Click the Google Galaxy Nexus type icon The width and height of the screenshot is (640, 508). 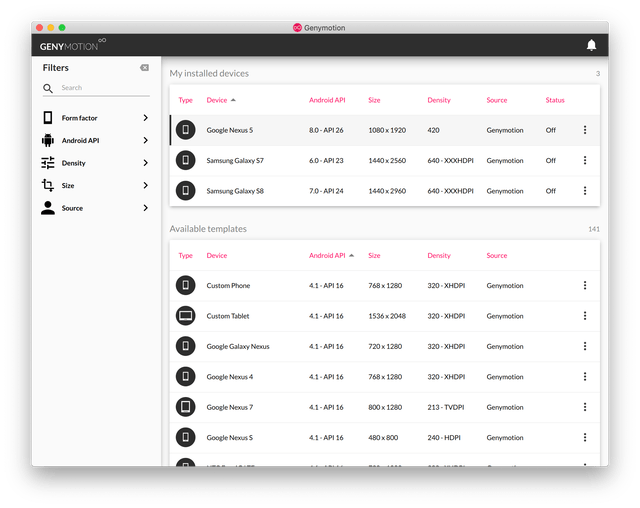185,346
